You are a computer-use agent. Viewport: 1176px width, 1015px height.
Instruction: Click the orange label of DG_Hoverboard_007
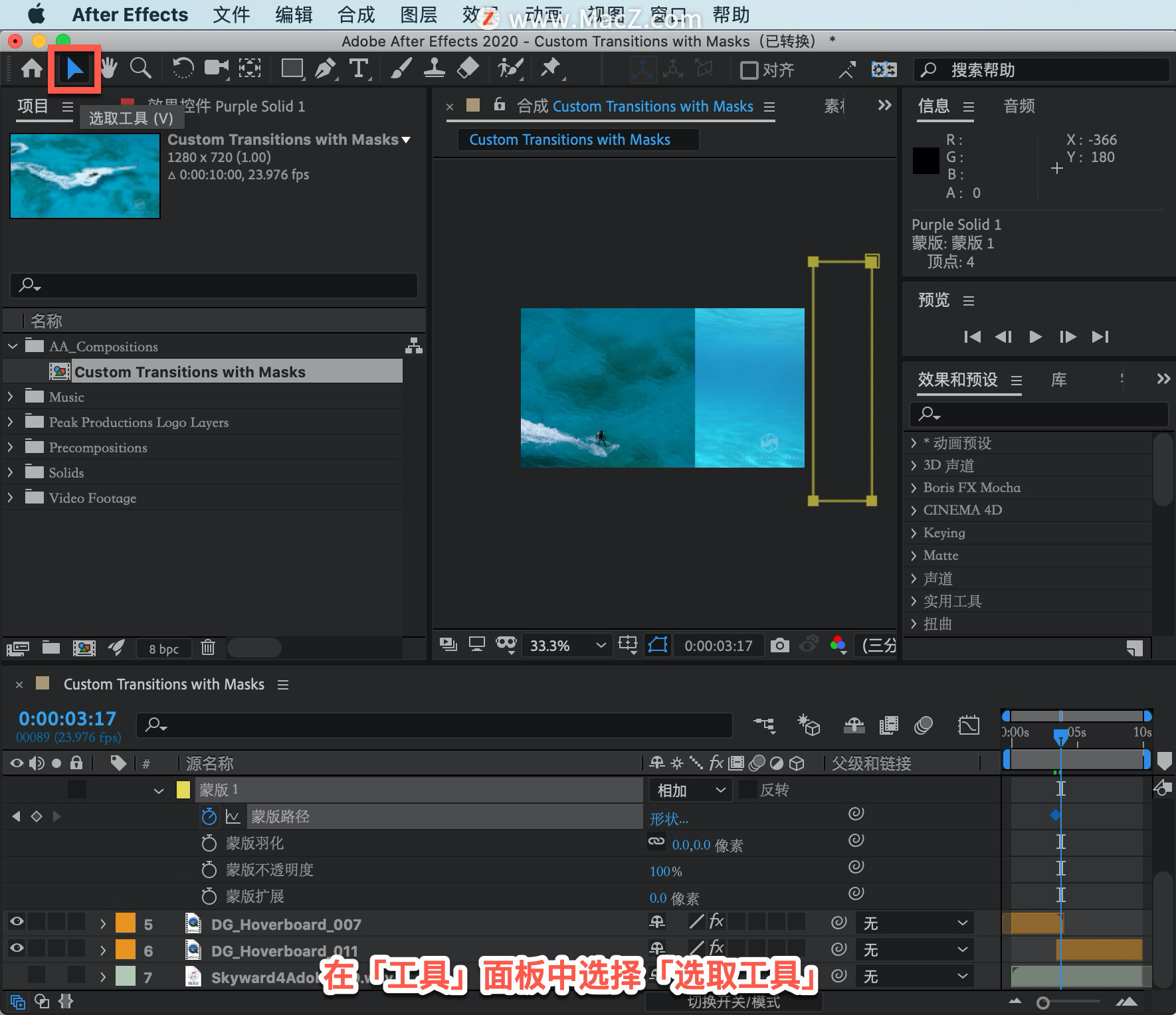(x=125, y=923)
